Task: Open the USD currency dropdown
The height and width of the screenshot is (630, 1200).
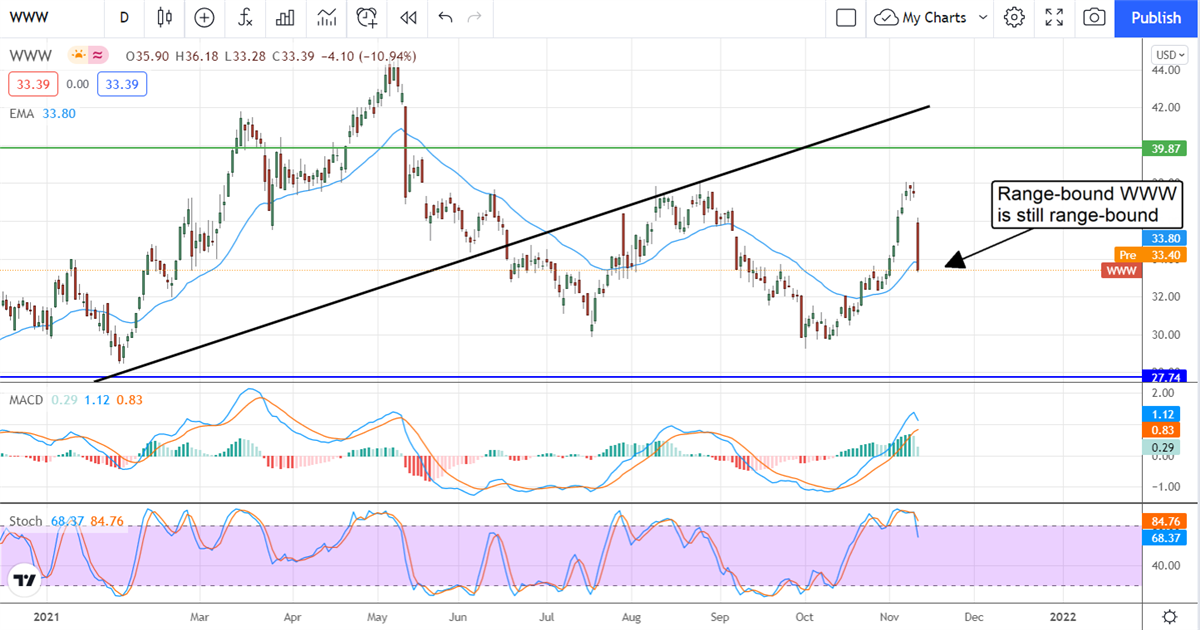Action: [x=1169, y=55]
